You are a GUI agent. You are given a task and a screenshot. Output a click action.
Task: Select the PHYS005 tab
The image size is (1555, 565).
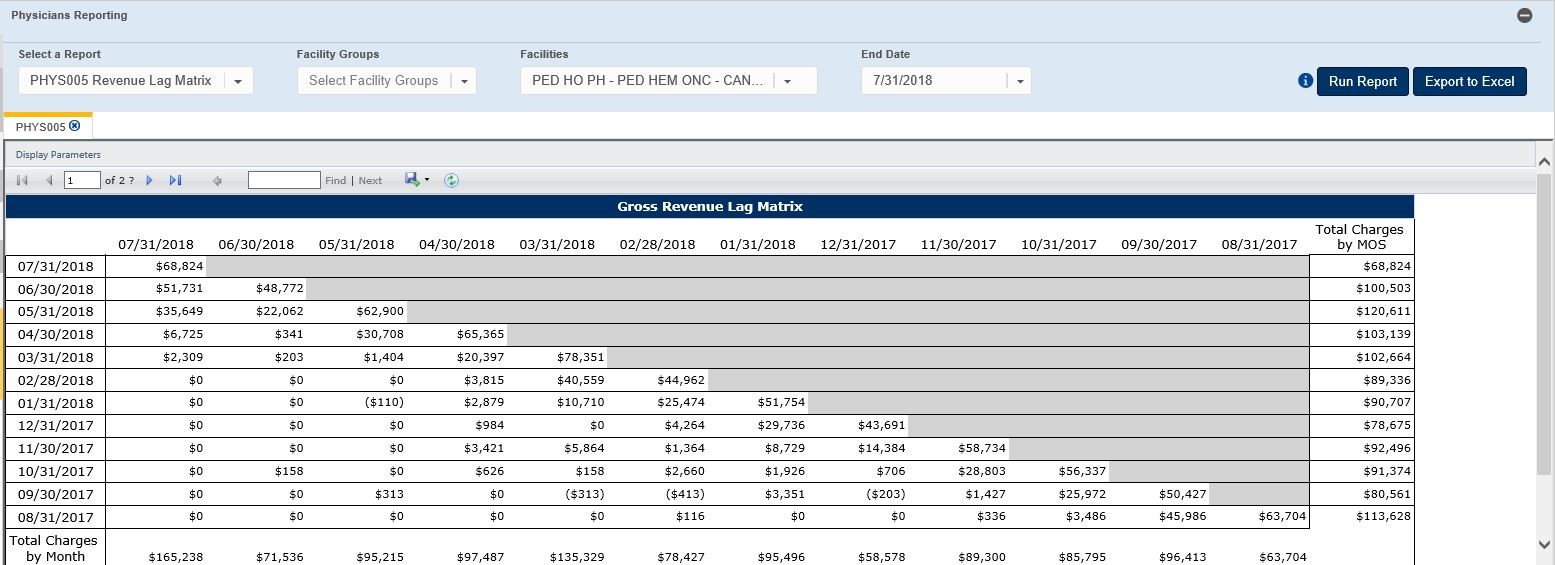click(40, 127)
